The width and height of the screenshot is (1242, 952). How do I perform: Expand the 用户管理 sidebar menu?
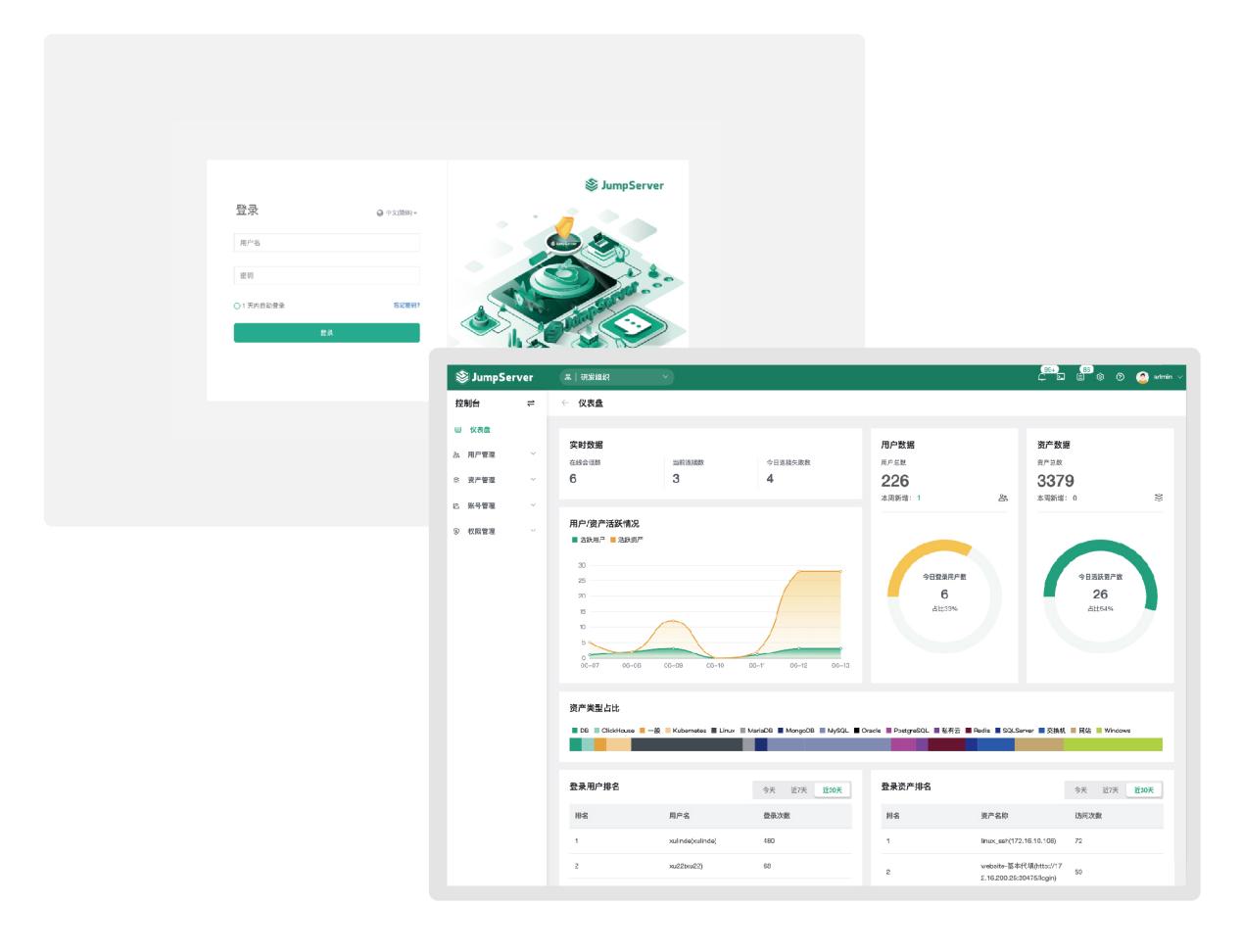click(495, 454)
